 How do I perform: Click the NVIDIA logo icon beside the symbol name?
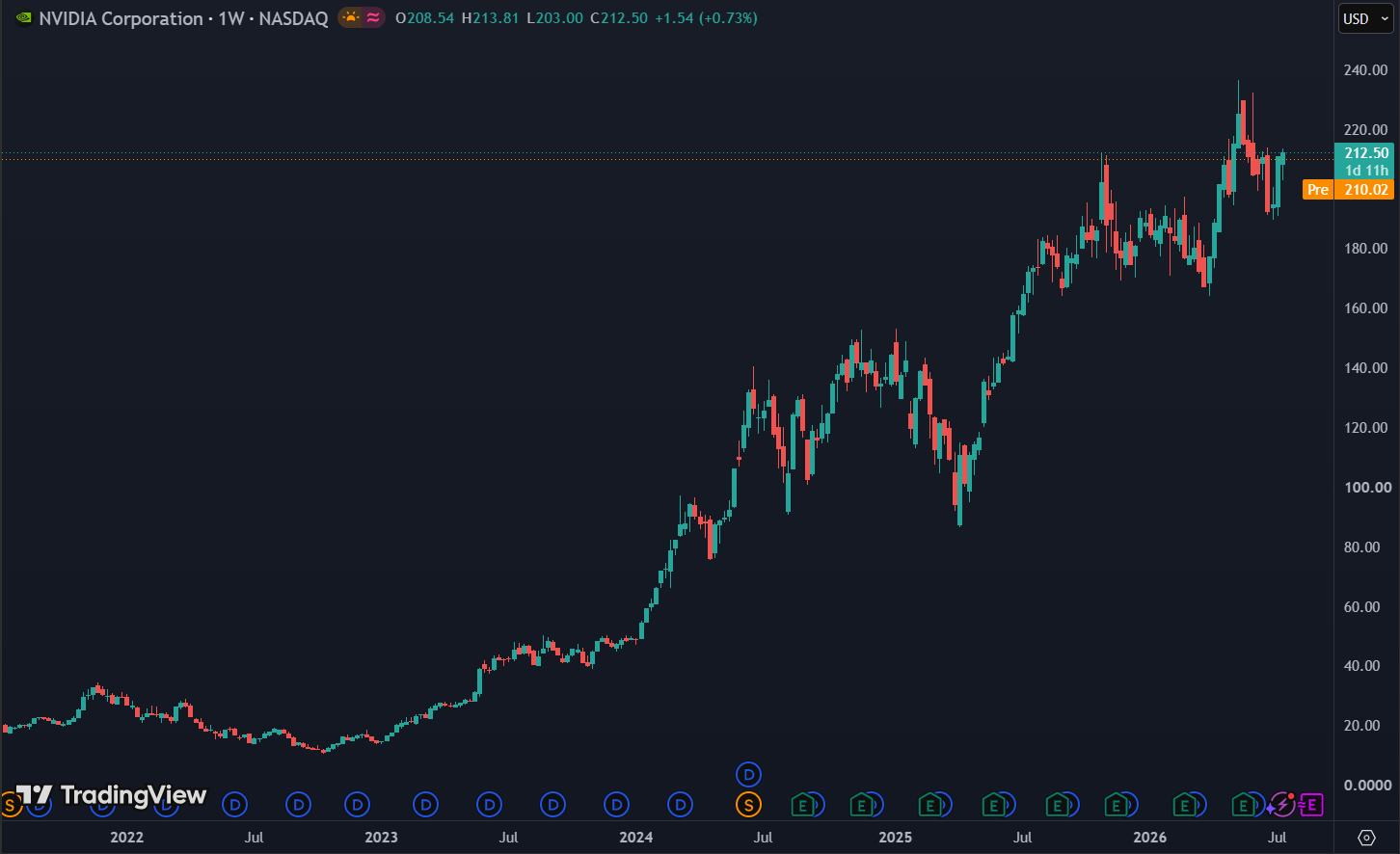click(24, 18)
